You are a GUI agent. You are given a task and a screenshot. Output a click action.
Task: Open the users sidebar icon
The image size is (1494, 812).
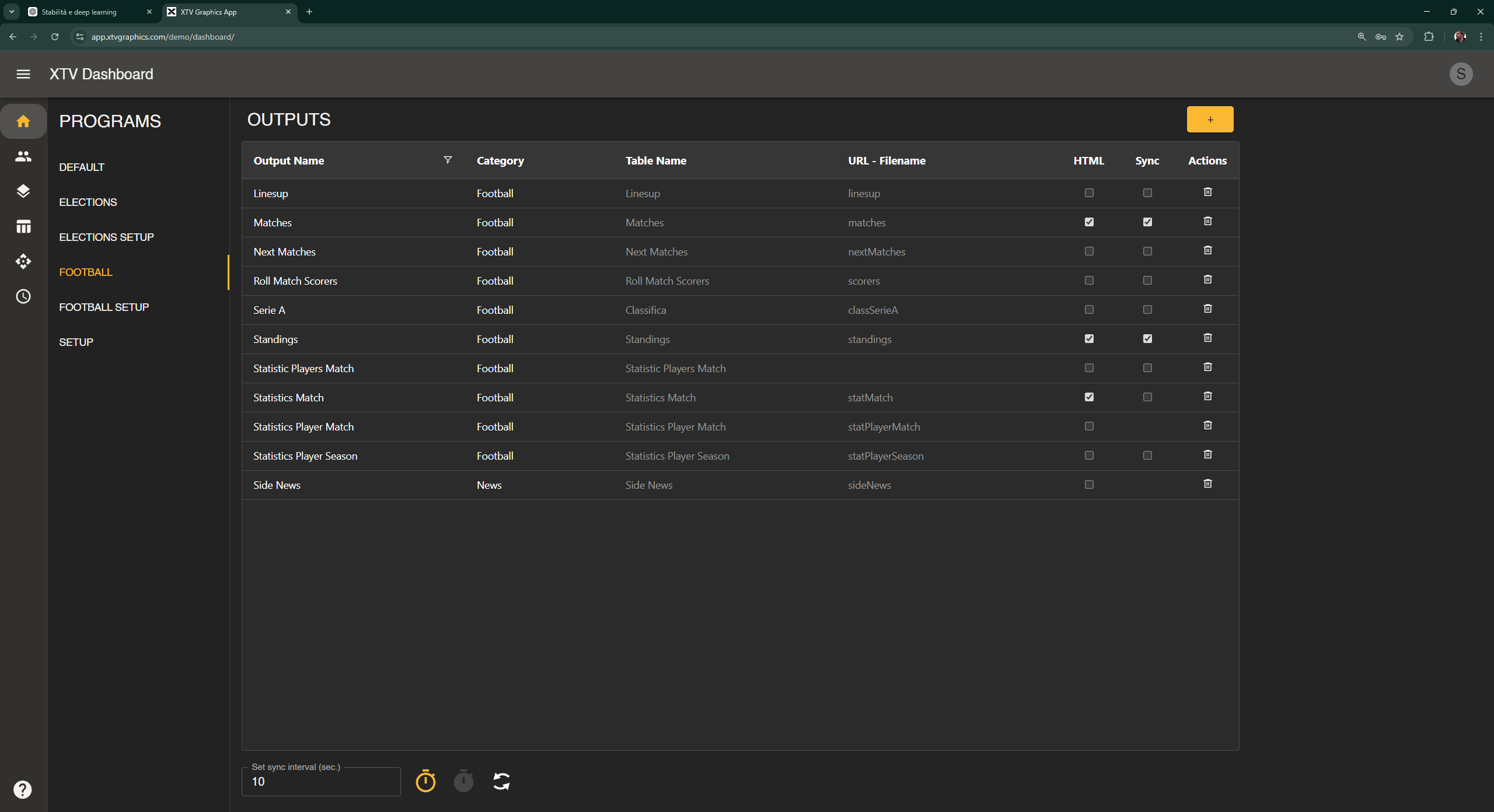tap(23, 156)
